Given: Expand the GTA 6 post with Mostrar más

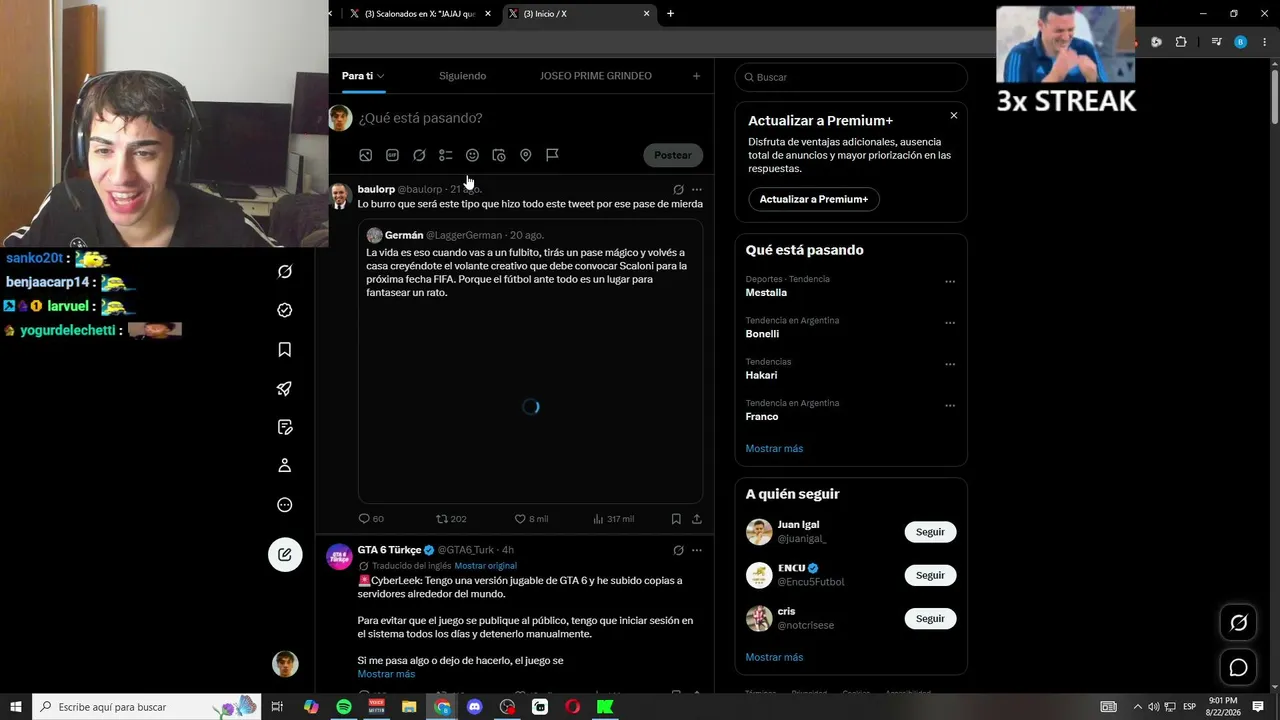Looking at the screenshot, I should (386, 674).
